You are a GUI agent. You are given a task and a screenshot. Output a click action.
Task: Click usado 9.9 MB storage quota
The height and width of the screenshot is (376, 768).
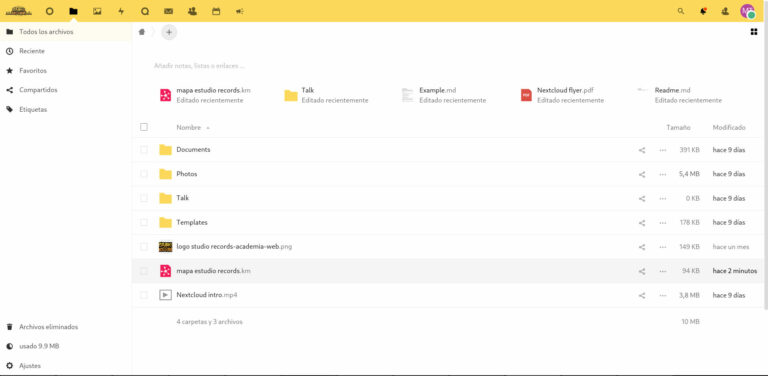tap(66, 346)
